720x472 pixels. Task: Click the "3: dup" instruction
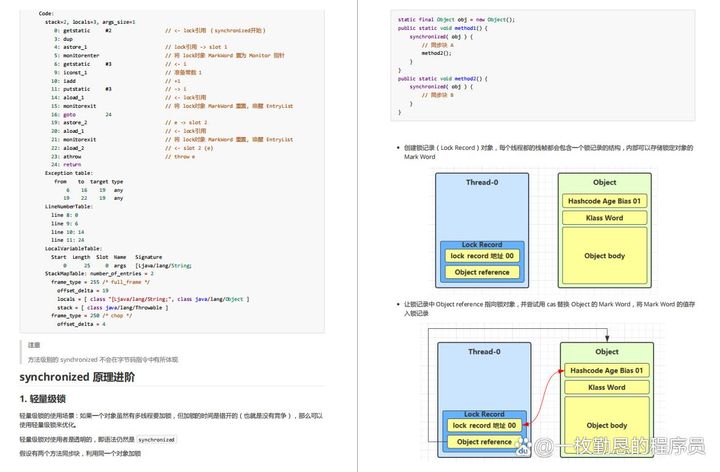[x=63, y=39]
